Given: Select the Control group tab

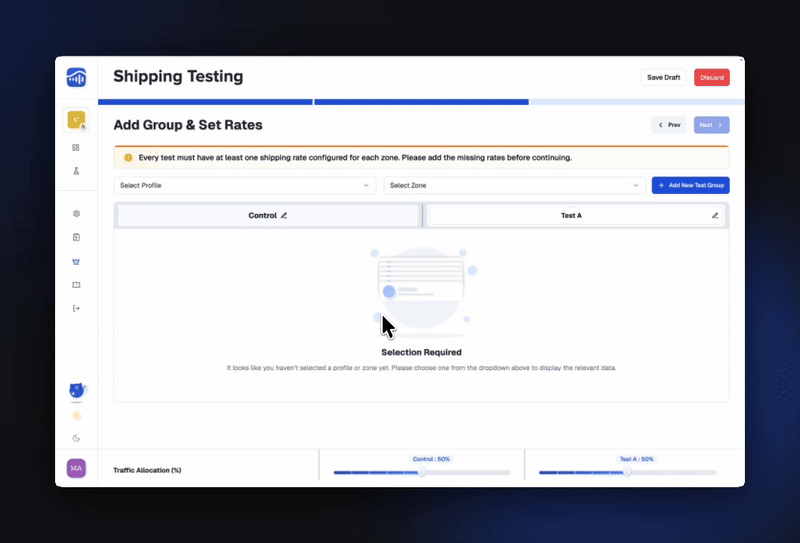Looking at the screenshot, I should (x=268, y=215).
